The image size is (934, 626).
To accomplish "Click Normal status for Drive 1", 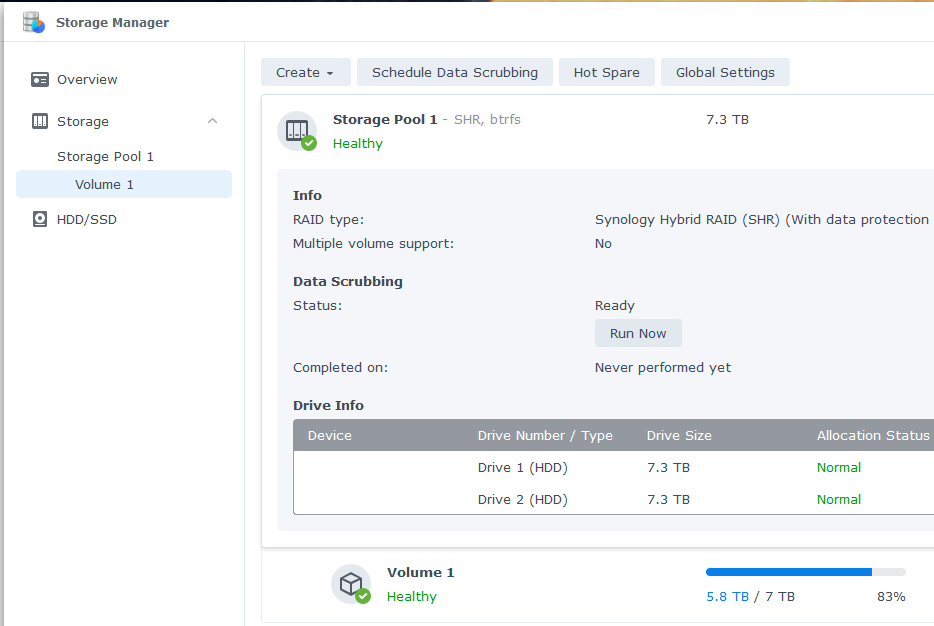I will [x=839, y=468].
